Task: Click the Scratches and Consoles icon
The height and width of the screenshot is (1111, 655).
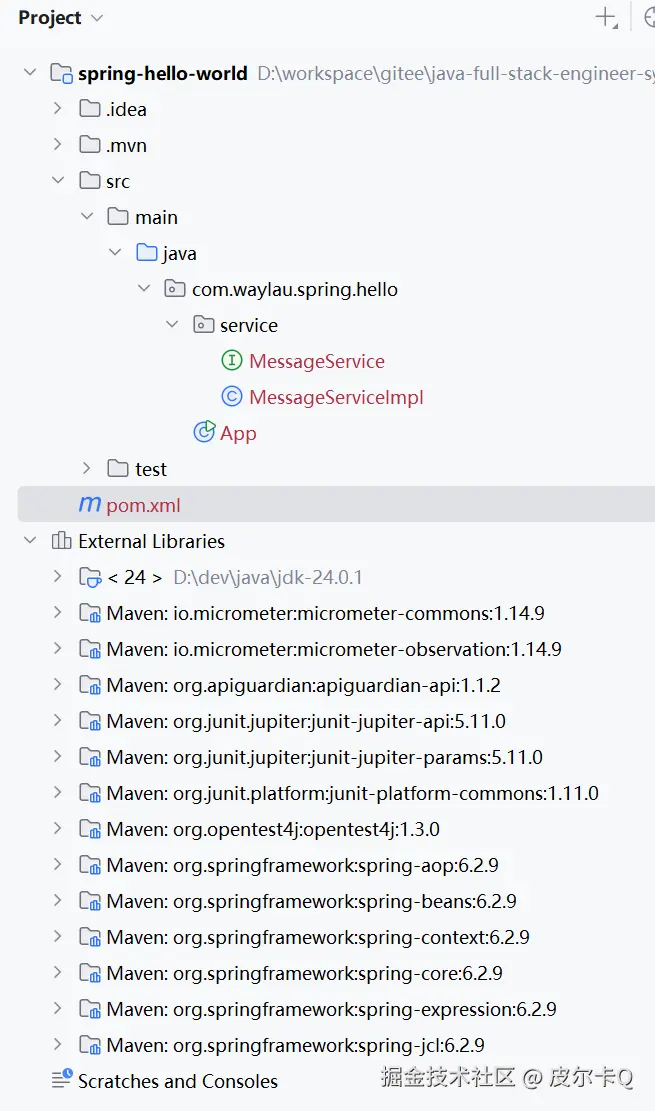Action: [x=62, y=1081]
